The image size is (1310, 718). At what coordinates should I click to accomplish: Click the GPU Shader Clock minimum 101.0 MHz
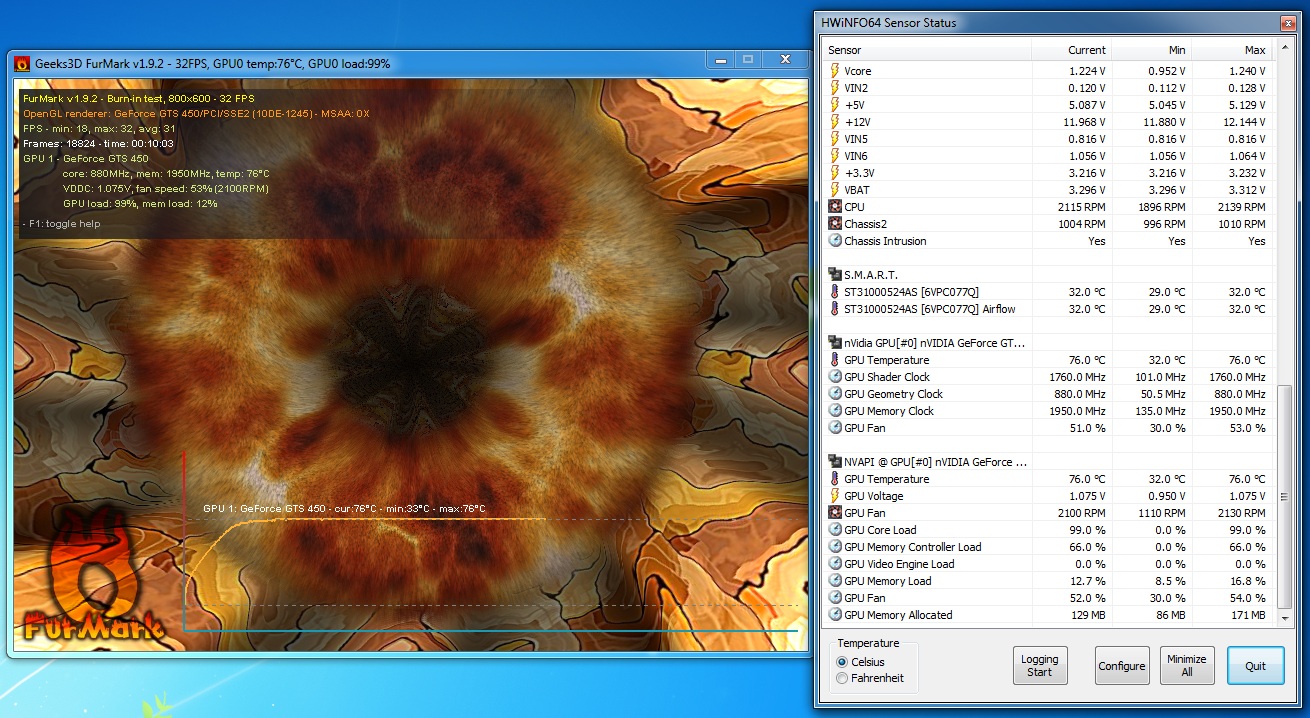point(1159,377)
